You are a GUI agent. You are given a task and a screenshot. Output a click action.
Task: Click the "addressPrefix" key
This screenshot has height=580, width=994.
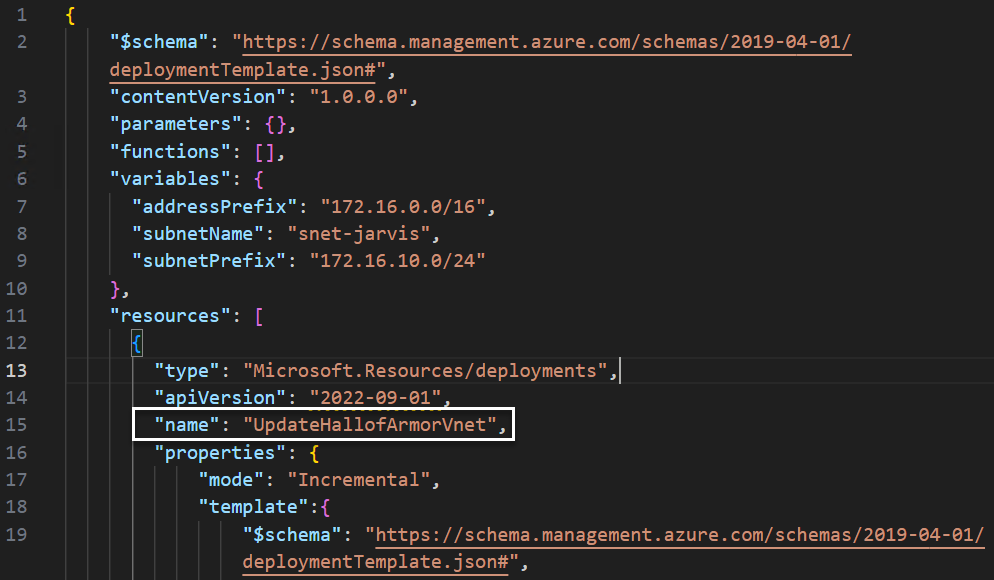coord(215,207)
